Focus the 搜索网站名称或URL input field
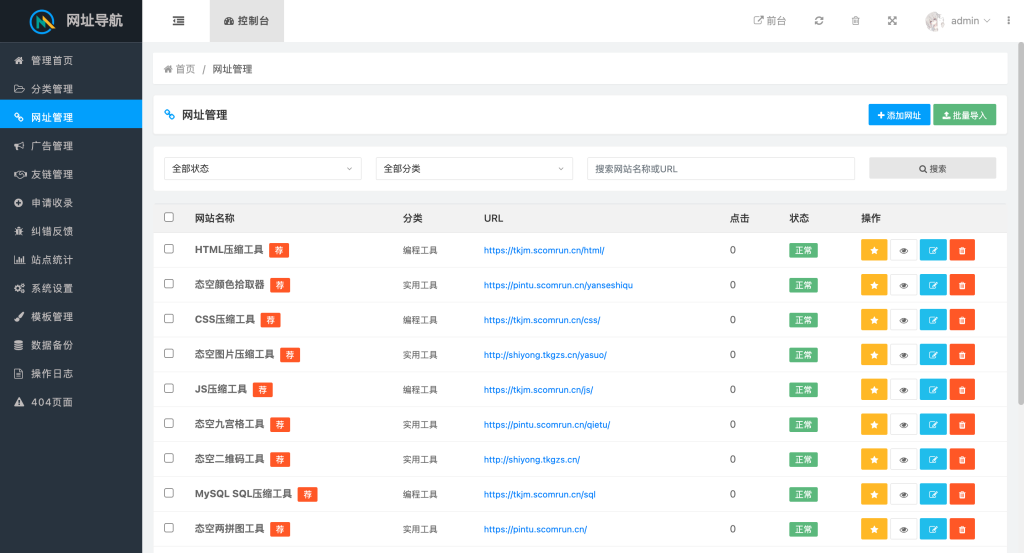This screenshot has height=553, width=1024. coord(721,168)
